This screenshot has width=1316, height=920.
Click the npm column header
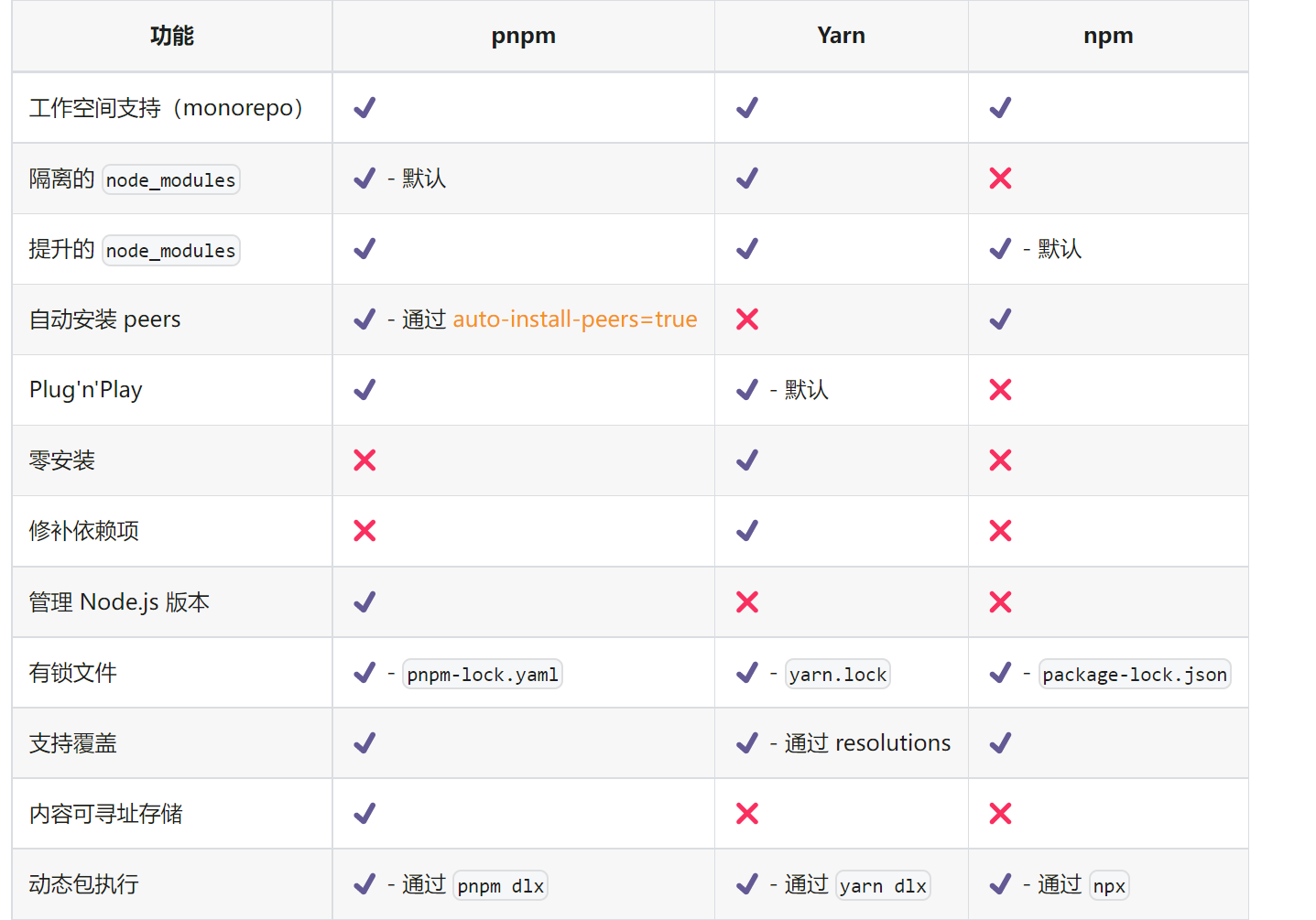click(x=1108, y=36)
